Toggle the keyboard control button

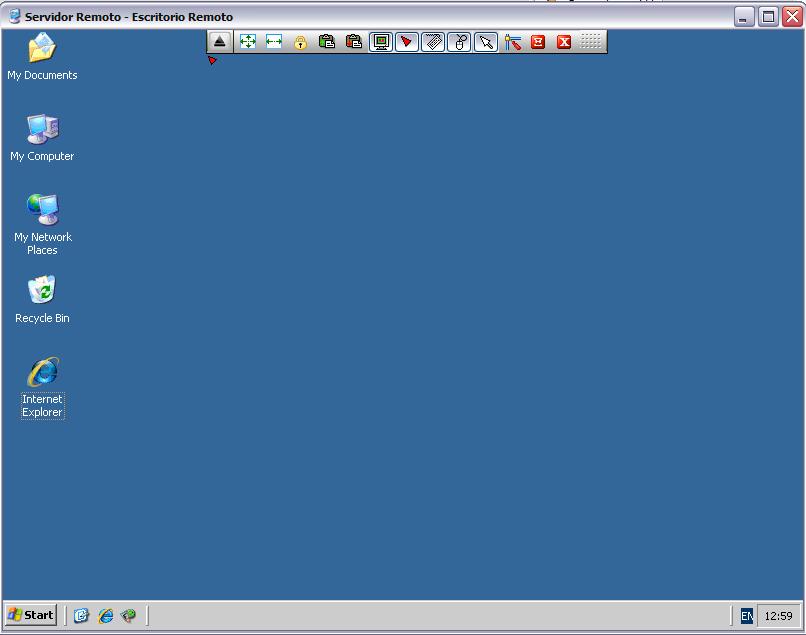click(433, 42)
